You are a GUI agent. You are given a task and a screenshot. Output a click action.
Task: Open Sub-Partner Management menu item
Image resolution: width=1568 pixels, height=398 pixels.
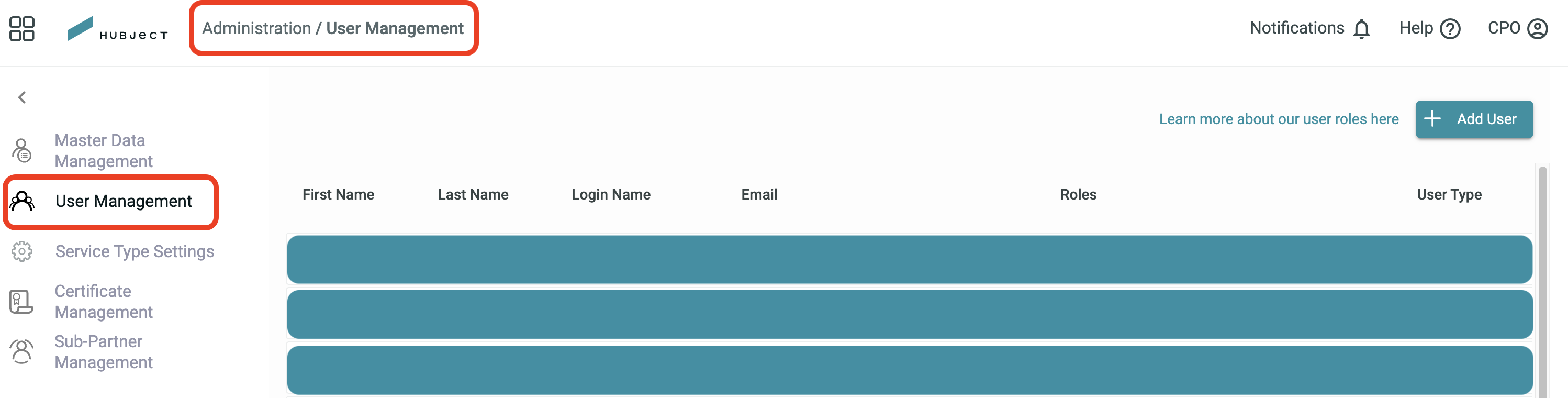[104, 352]
